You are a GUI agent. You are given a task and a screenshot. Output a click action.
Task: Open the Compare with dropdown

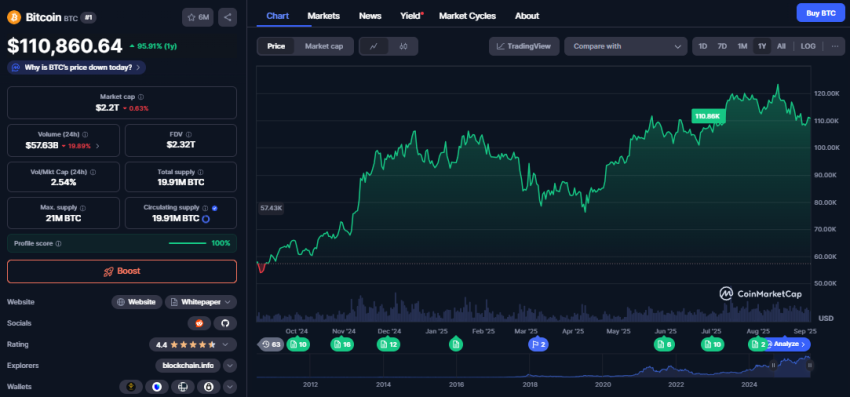click(626, 46)
